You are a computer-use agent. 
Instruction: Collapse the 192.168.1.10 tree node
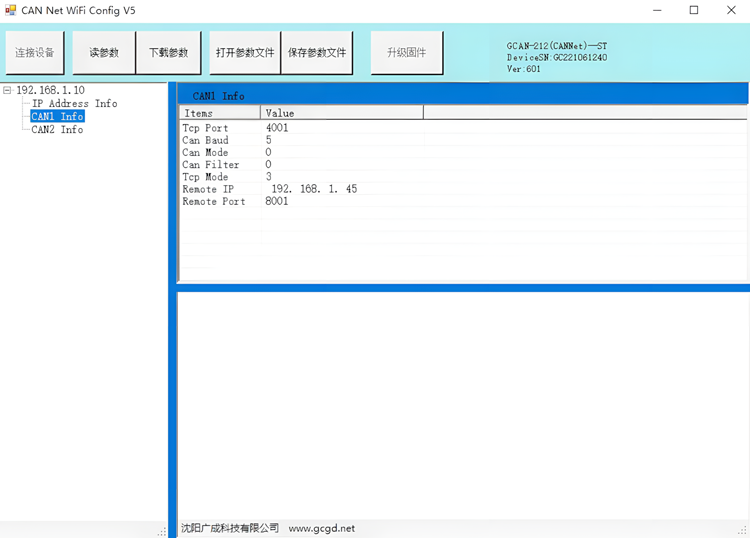coord(8,90)
